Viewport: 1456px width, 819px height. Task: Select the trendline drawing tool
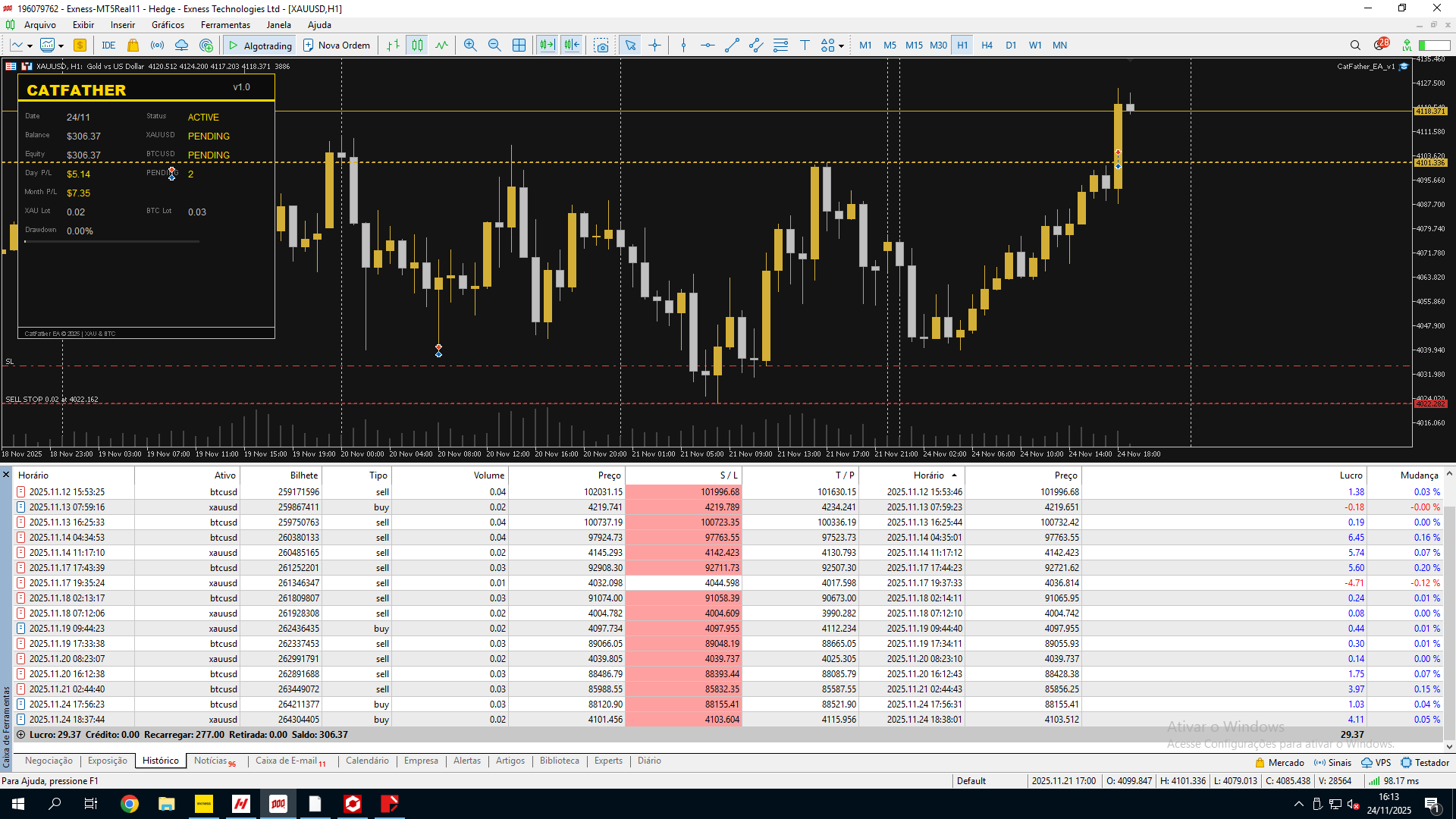732,45
